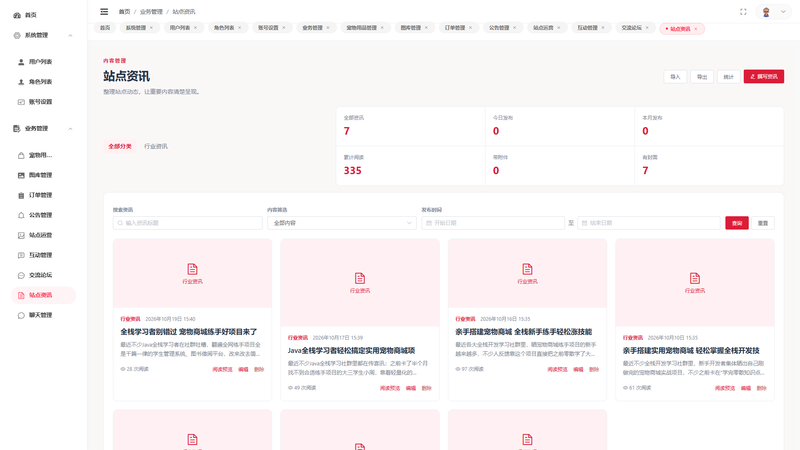
Task: Click the user avatar in the header
Action: coord(766,12)
